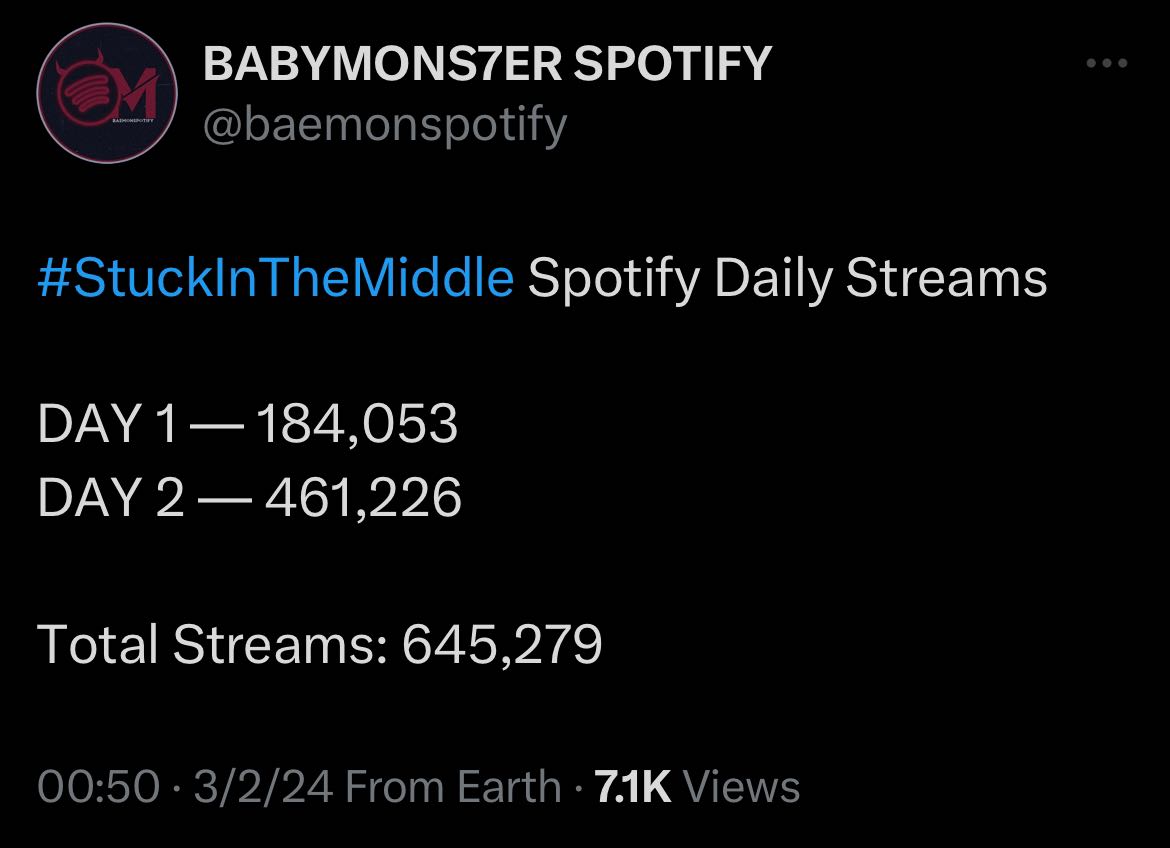Click the Total Streams label
This screenshot has height=848, width=1170.
pyautogui.click(x=212, y=644)
